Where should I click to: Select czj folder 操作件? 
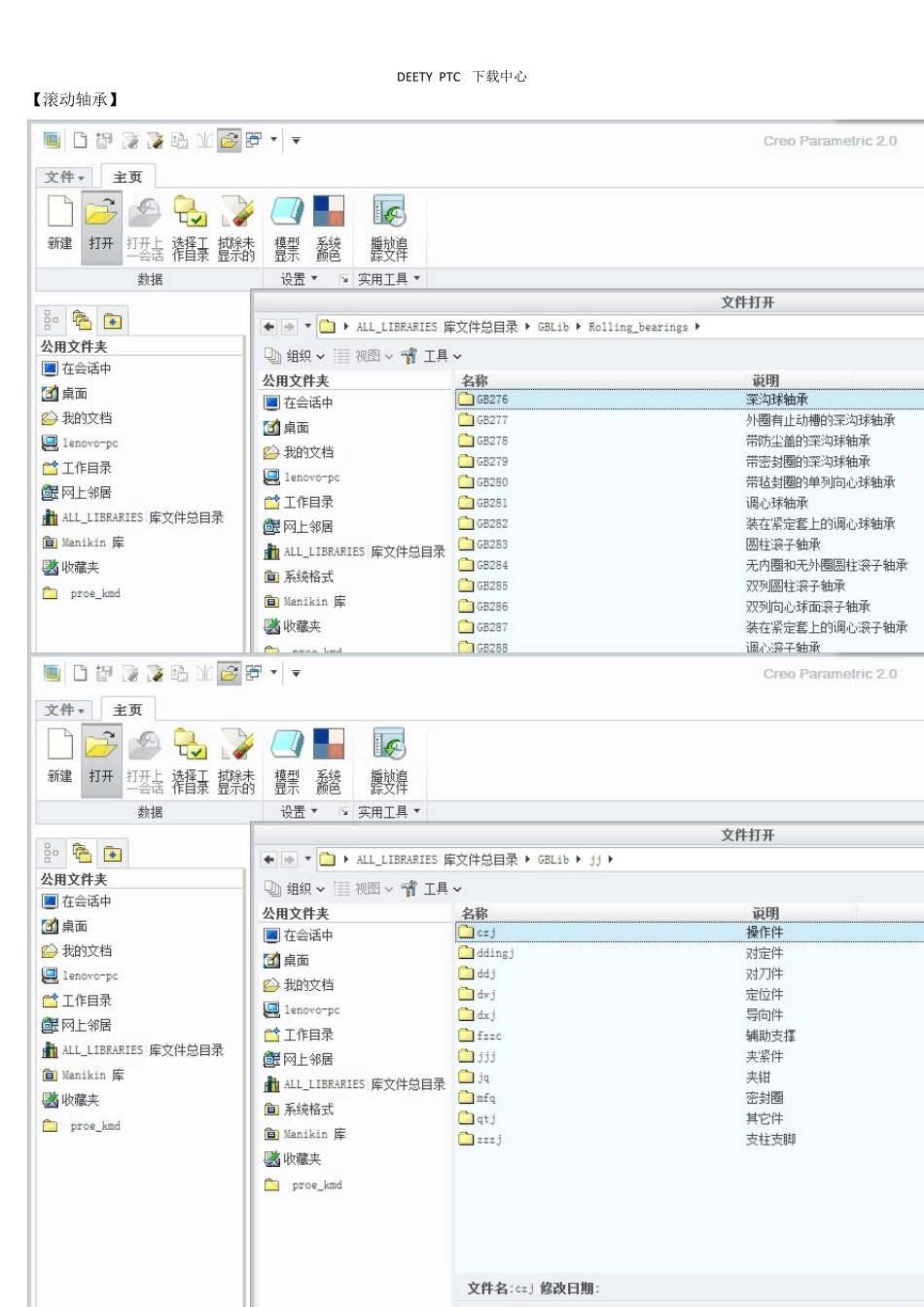690,932
